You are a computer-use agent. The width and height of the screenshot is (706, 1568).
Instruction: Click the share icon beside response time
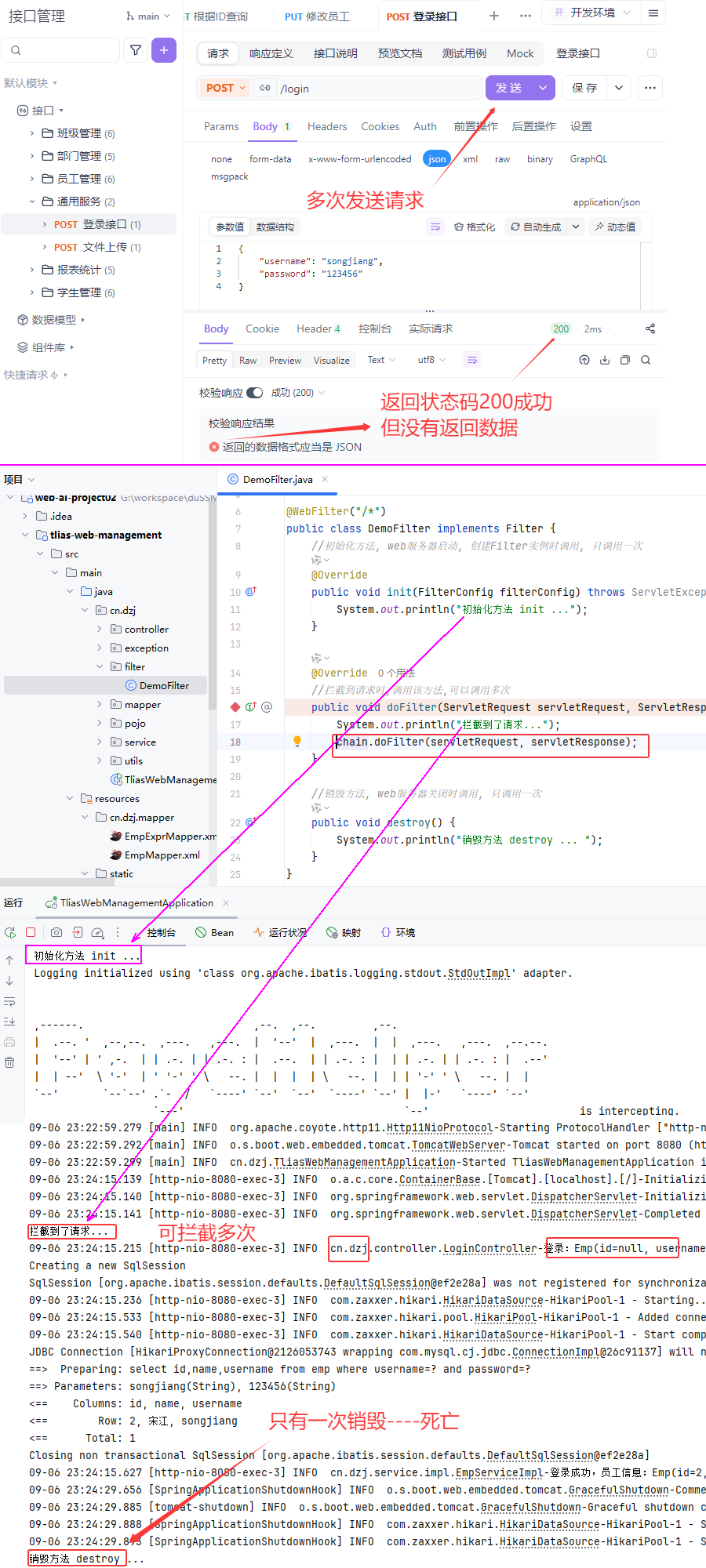650,328
